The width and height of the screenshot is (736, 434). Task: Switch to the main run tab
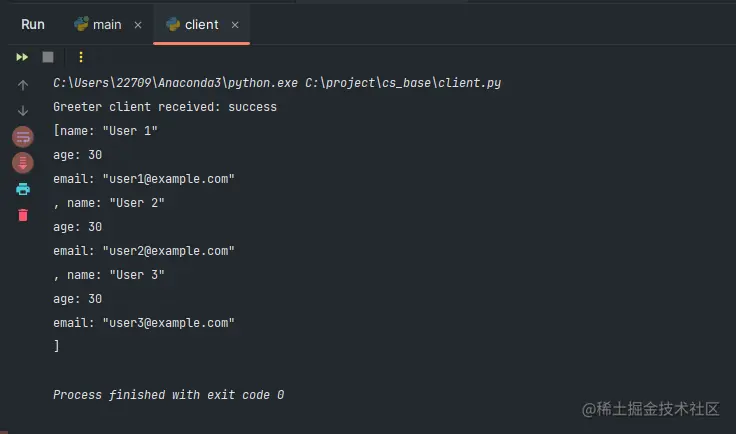pyautogui.click(x=107, y=24)
